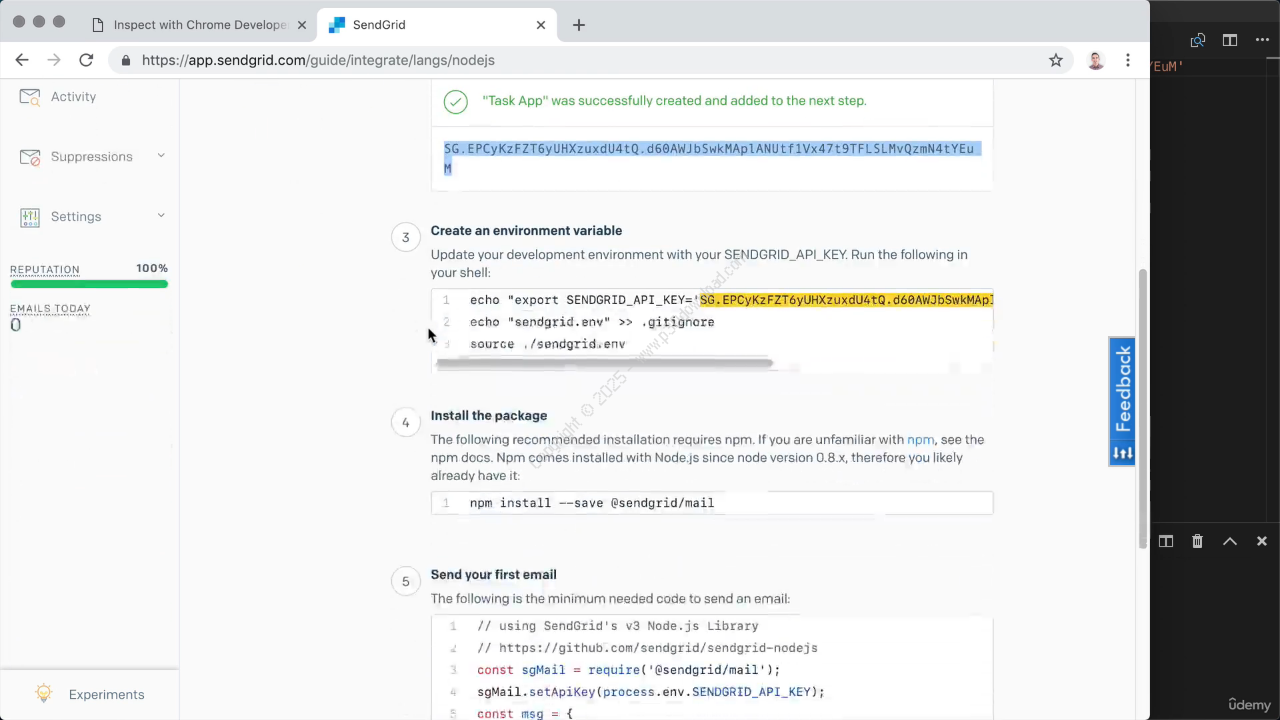Click the source ./sendgrid.env line
This screenshot has width=1280, height=720.
548,344
